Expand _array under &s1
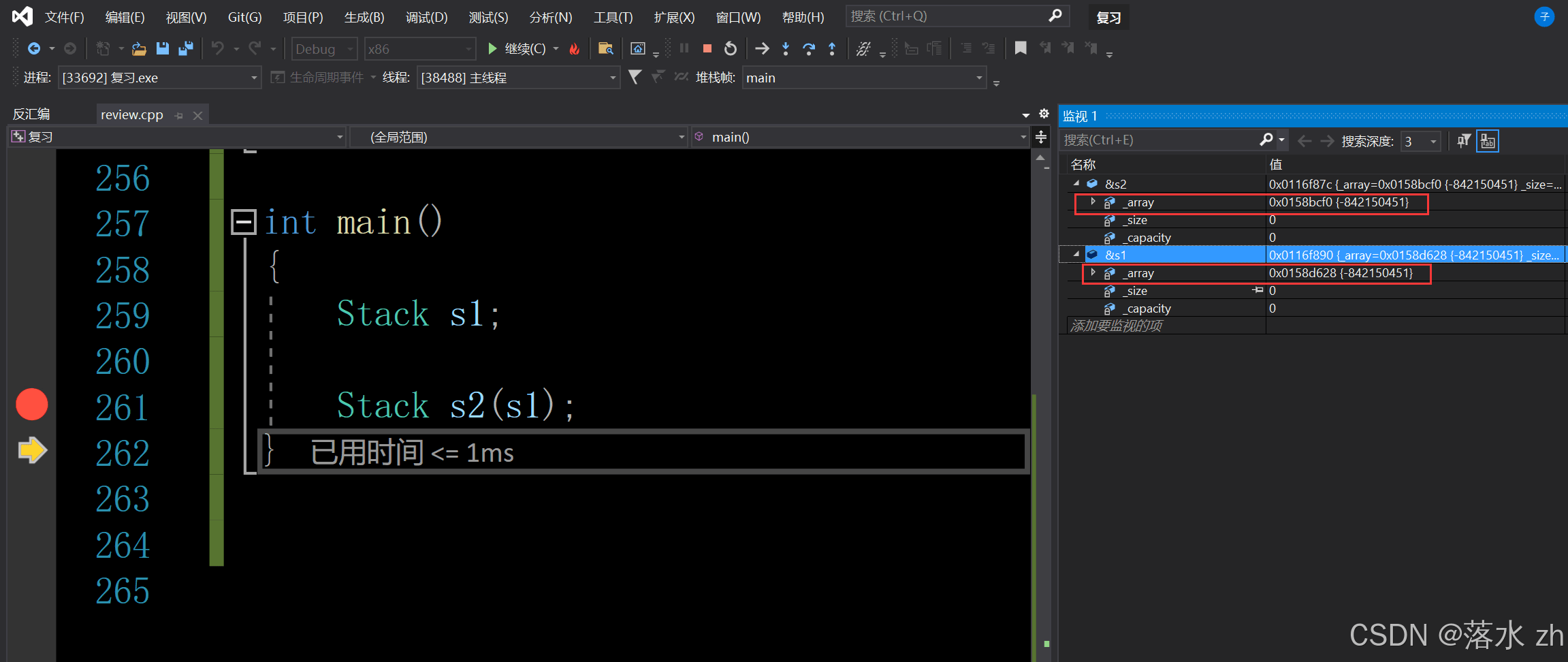The width and height of the screenshot is (1568, 662). [1093, 272]
